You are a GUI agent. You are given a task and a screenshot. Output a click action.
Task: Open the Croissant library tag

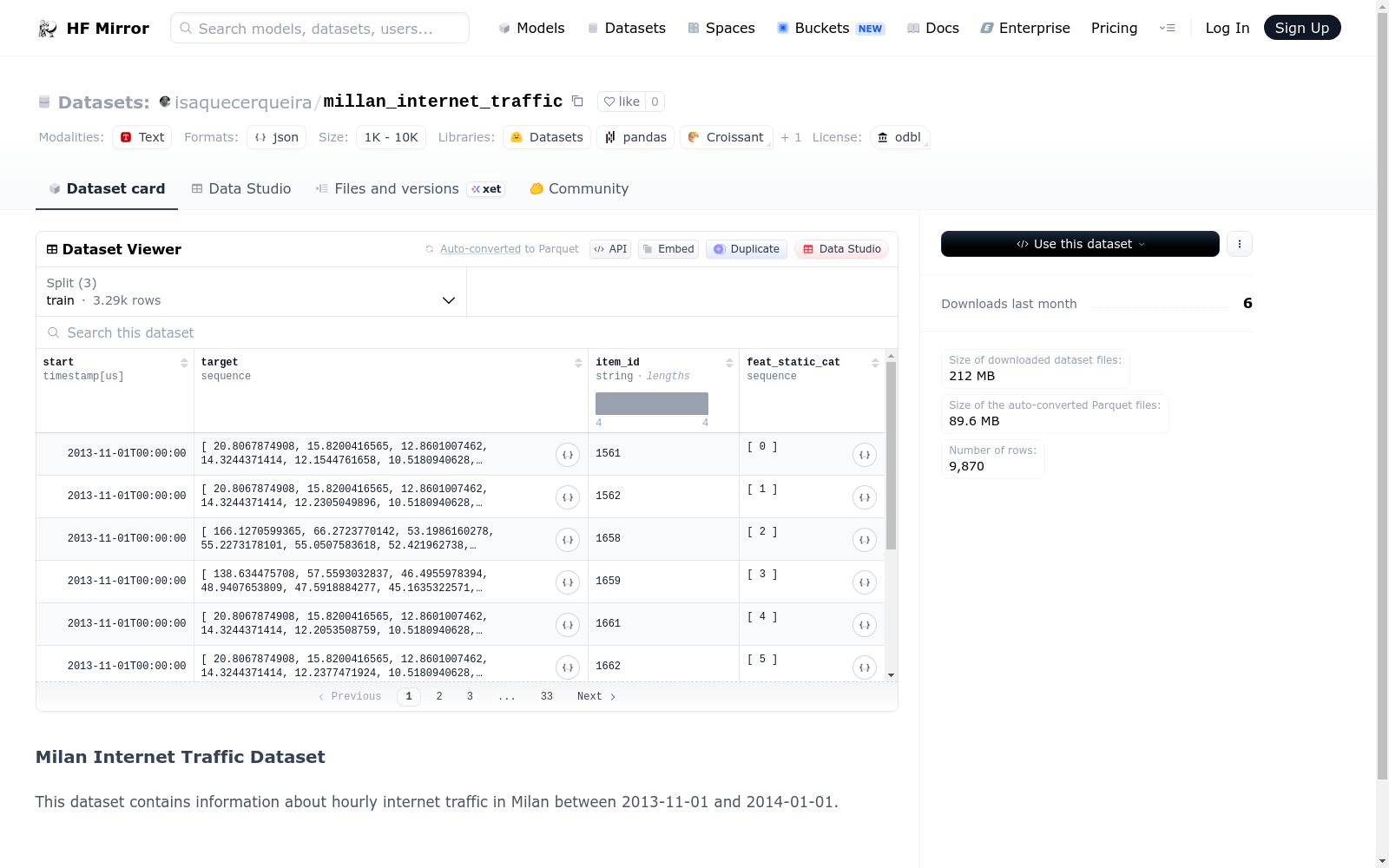(x=727, y=137)
